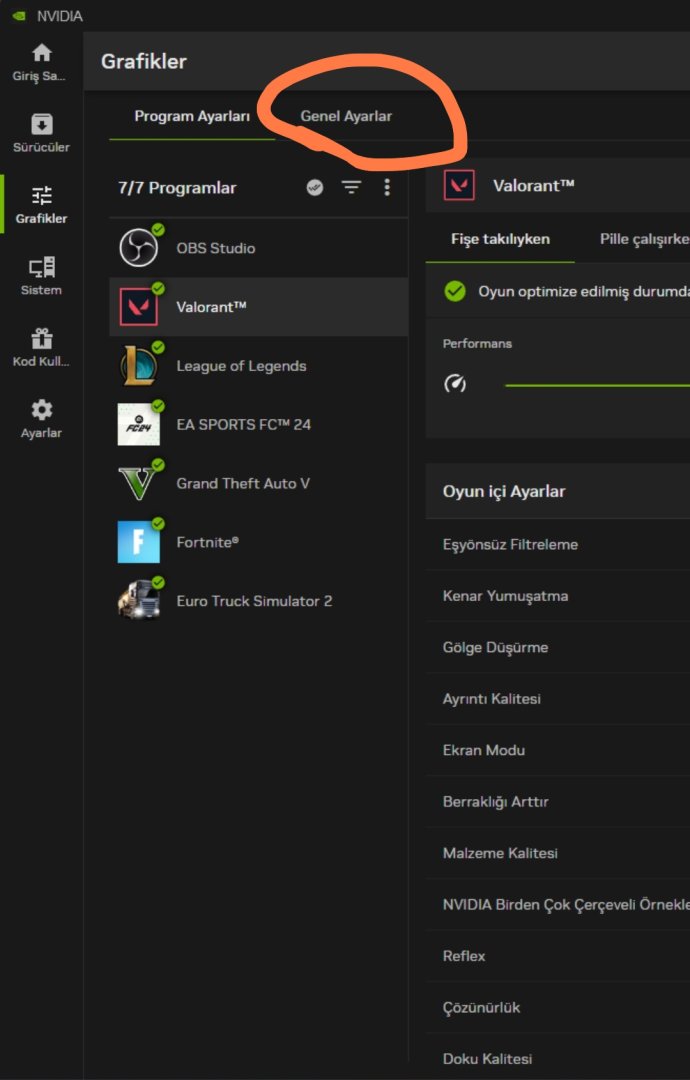Click the 7/7 Programlar label

(x=177, y=188)
